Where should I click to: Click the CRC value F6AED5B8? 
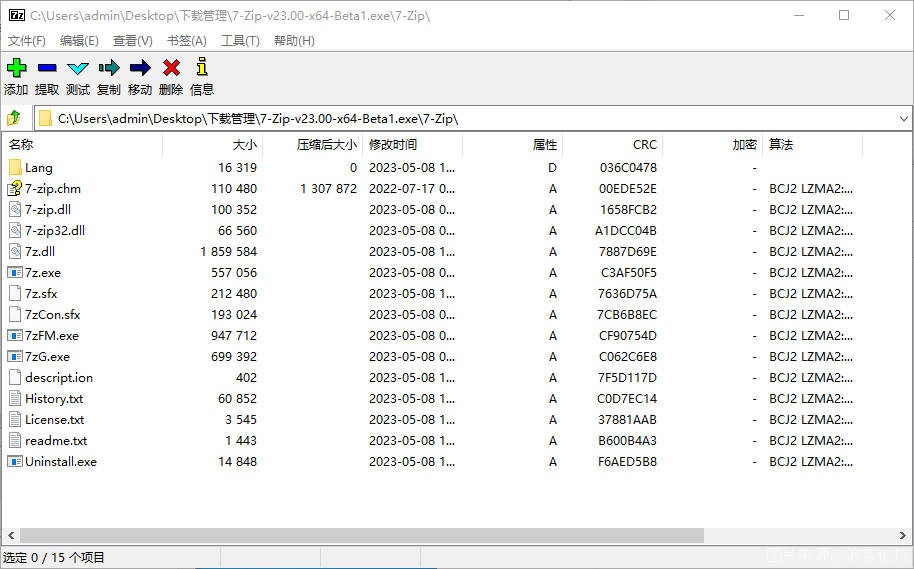tap(627, 461)
